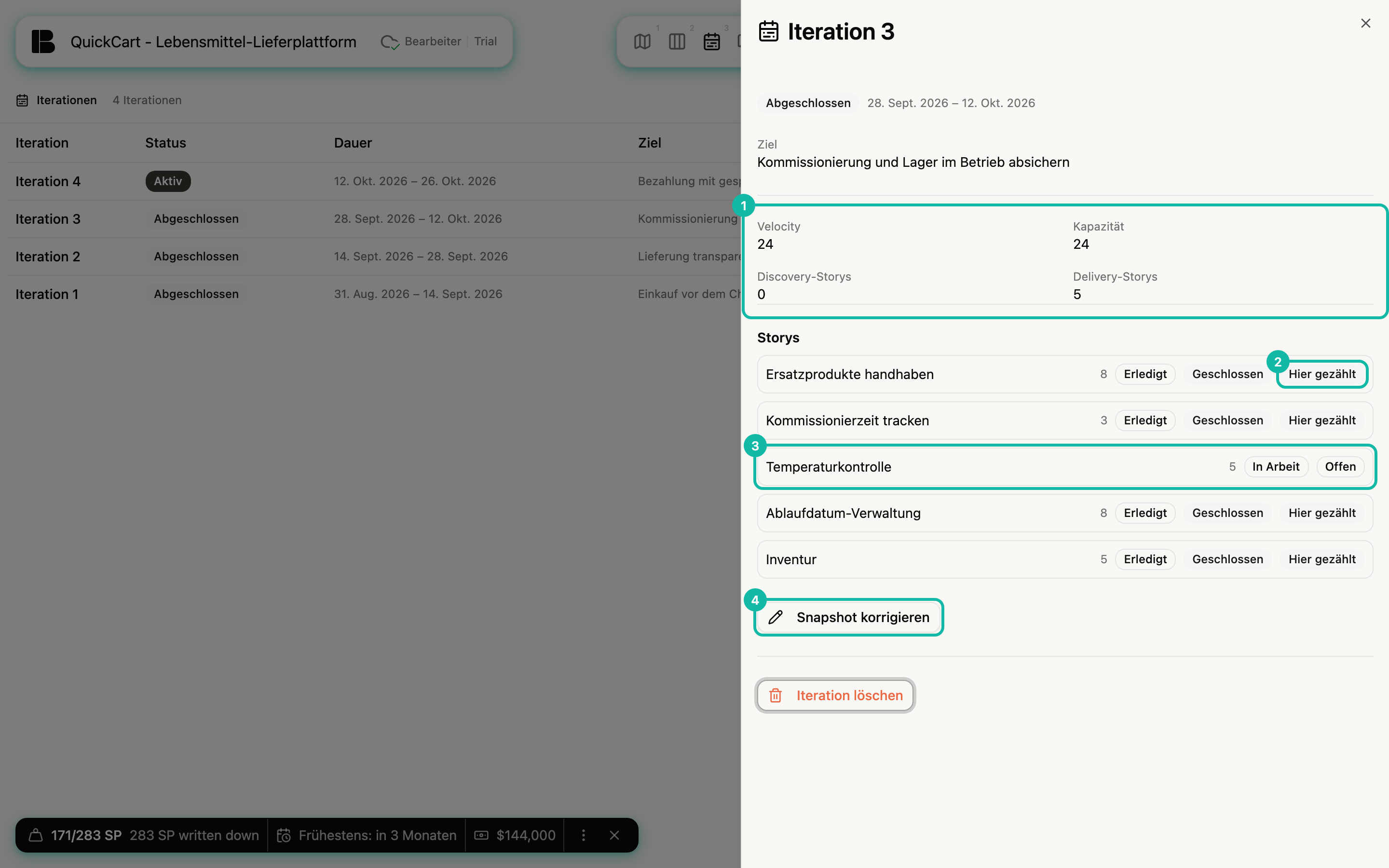The image size is (1389, 868).
Task: Open the iterations calendar view icon
Action: [712, 41]
